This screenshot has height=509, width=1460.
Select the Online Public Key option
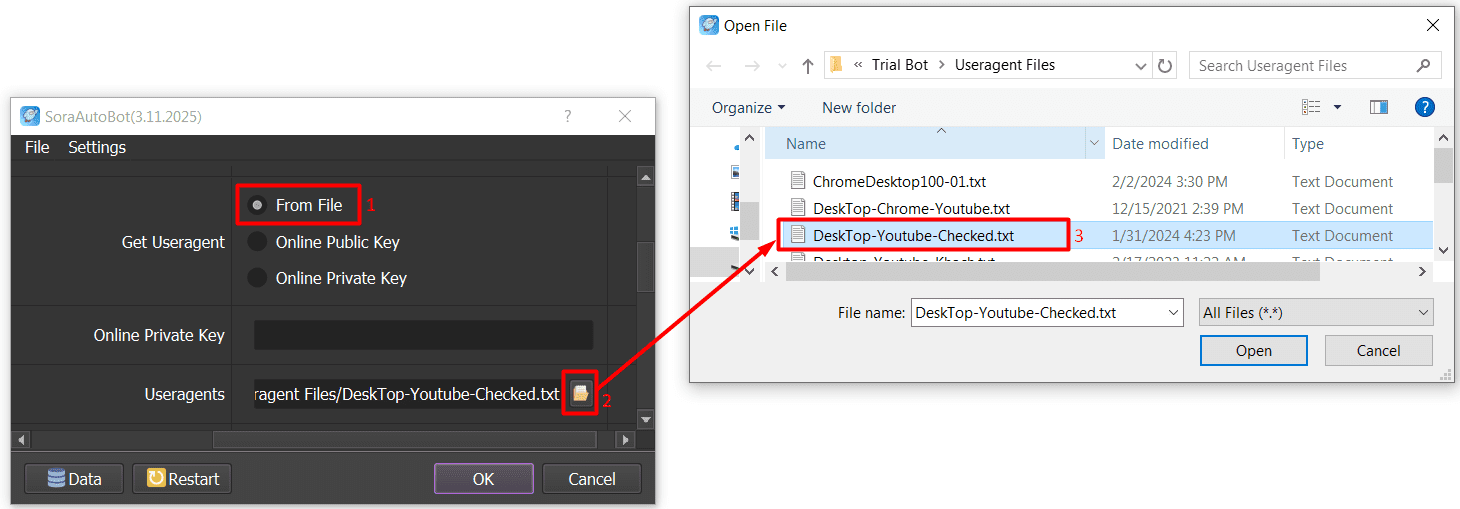[258, 242]
